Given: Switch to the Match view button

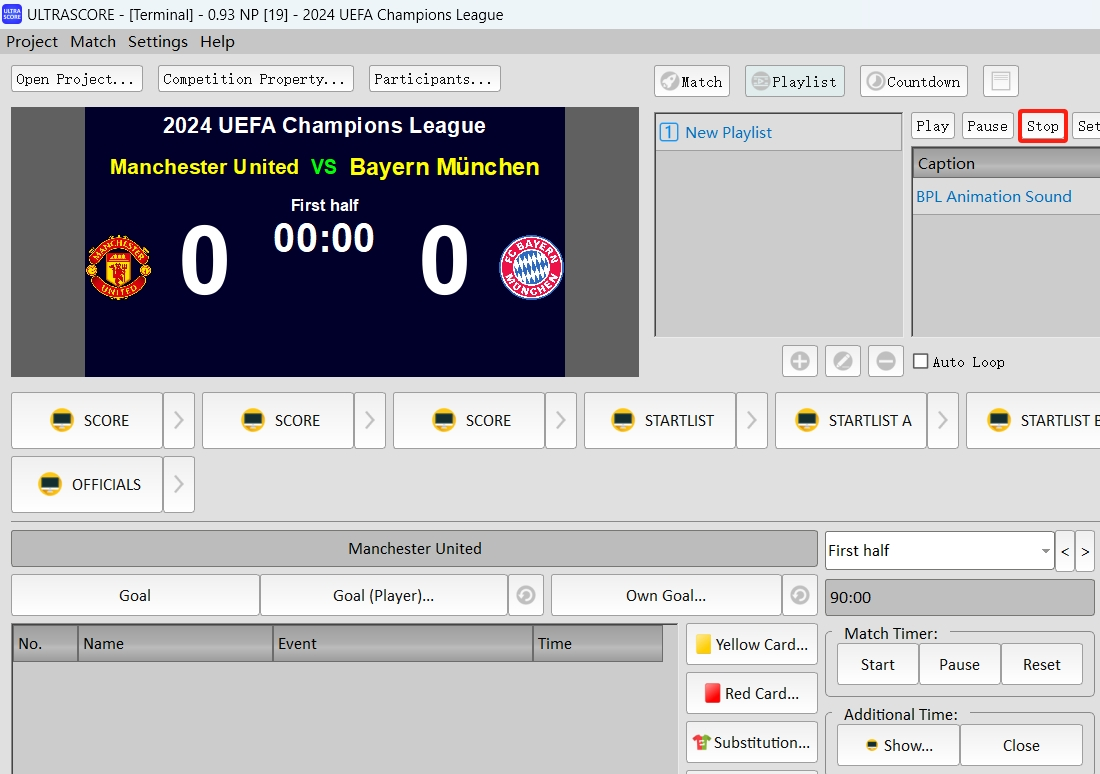Looking at the screenshot, I should pyautogui.click(x=692, y=82).
